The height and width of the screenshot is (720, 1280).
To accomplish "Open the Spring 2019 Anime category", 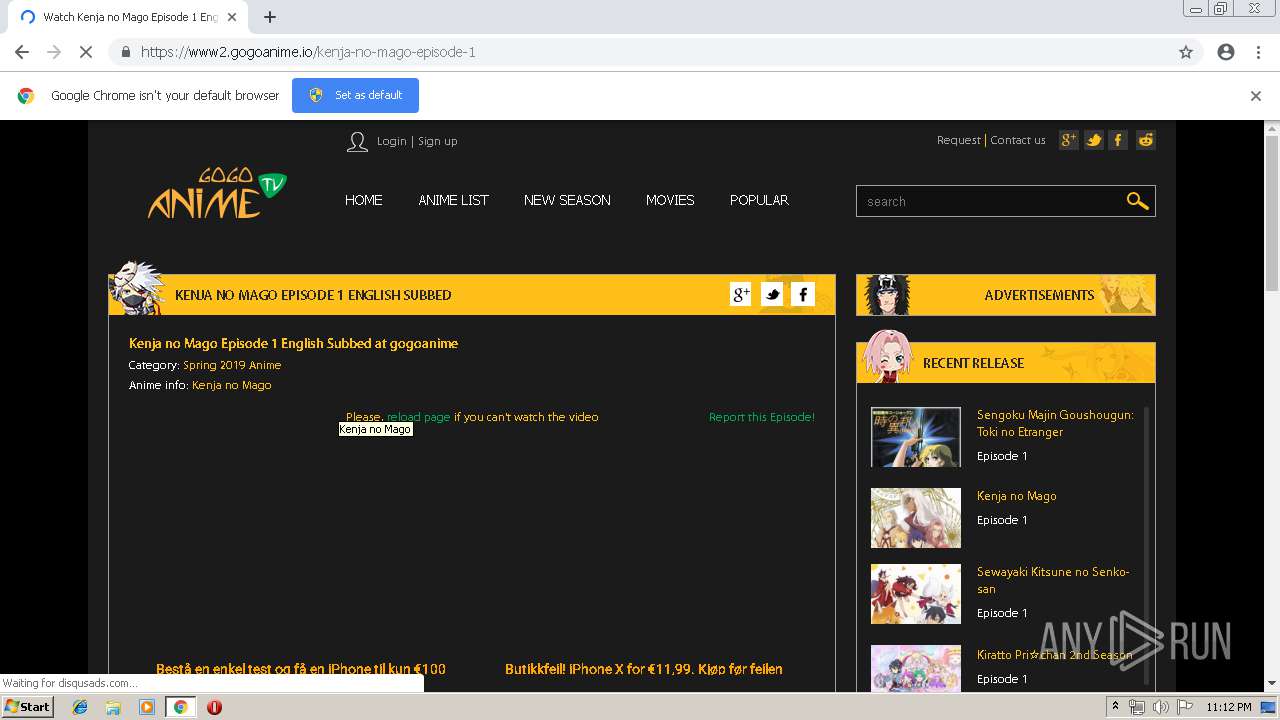I will (x=232, y=365).
